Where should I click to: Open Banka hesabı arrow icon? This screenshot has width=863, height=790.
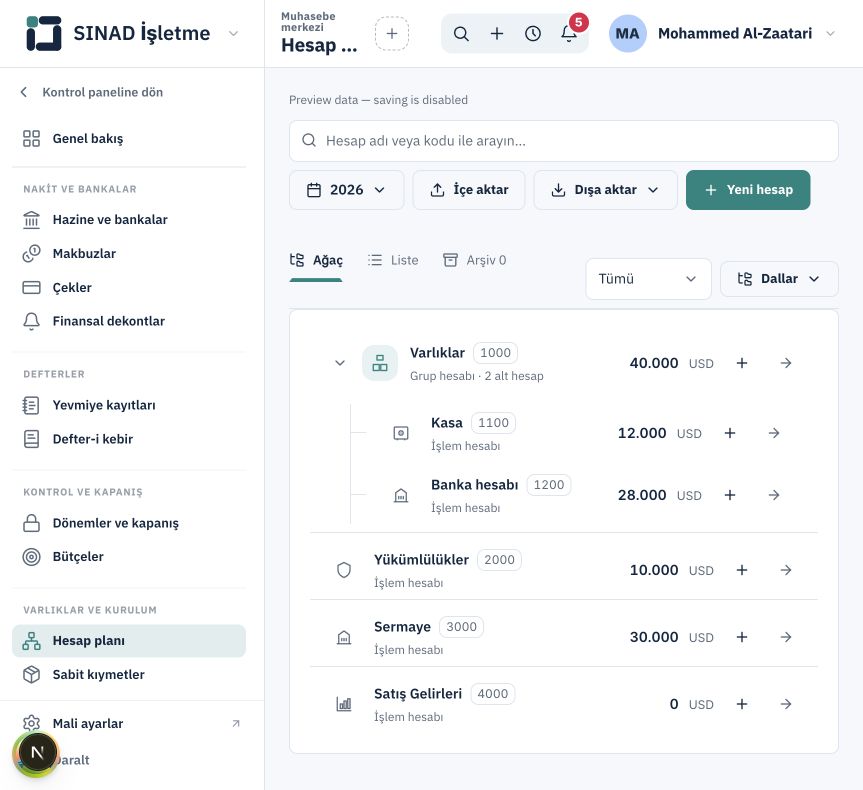(x=774, y=495)
